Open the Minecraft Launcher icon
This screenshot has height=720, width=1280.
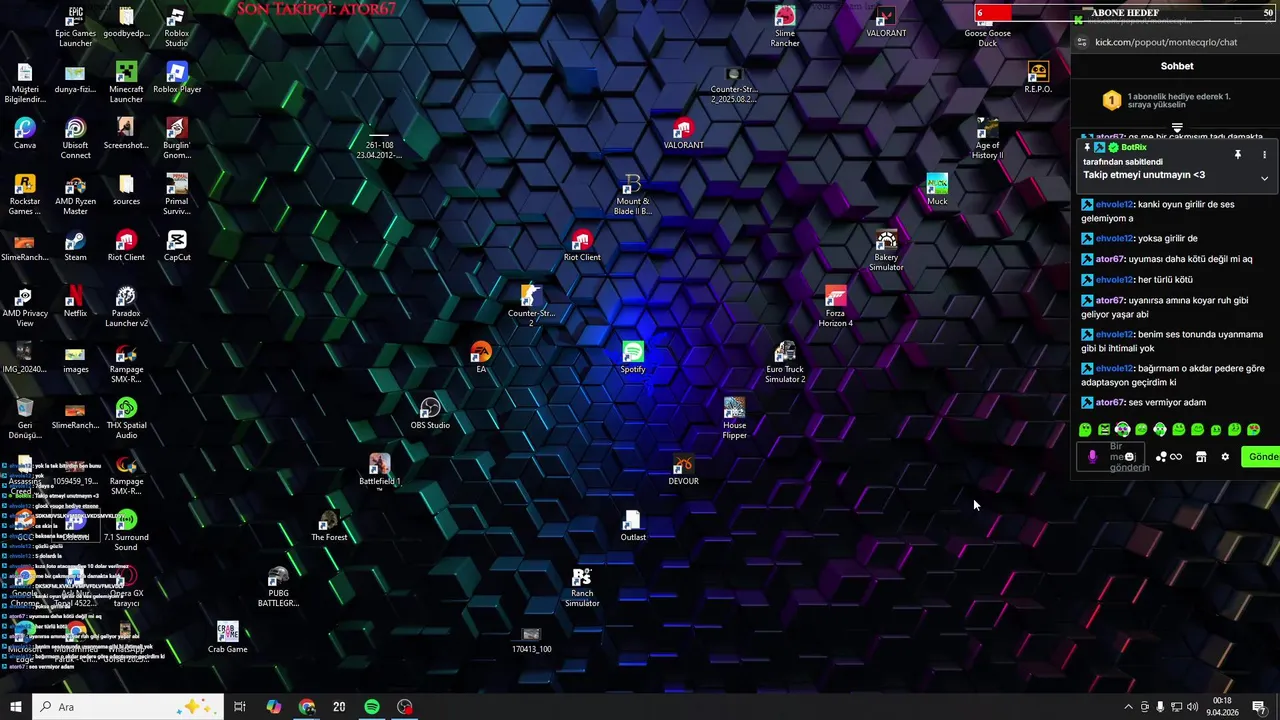click(x=126, y=82)
